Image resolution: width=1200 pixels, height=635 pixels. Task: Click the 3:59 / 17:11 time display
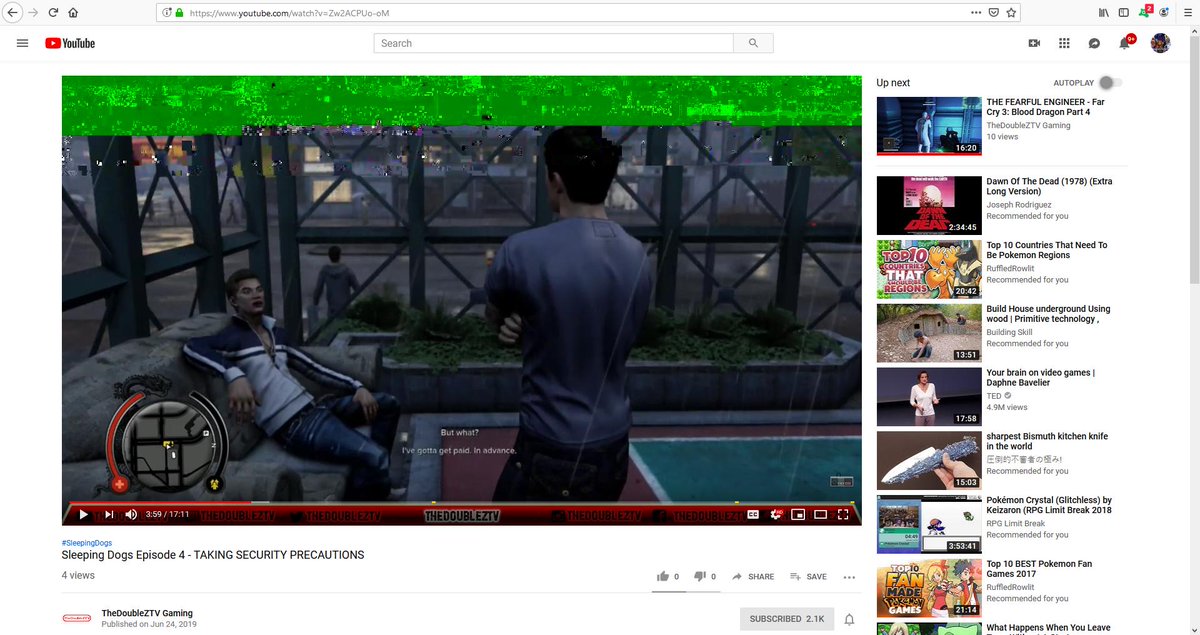coord(167,515)
